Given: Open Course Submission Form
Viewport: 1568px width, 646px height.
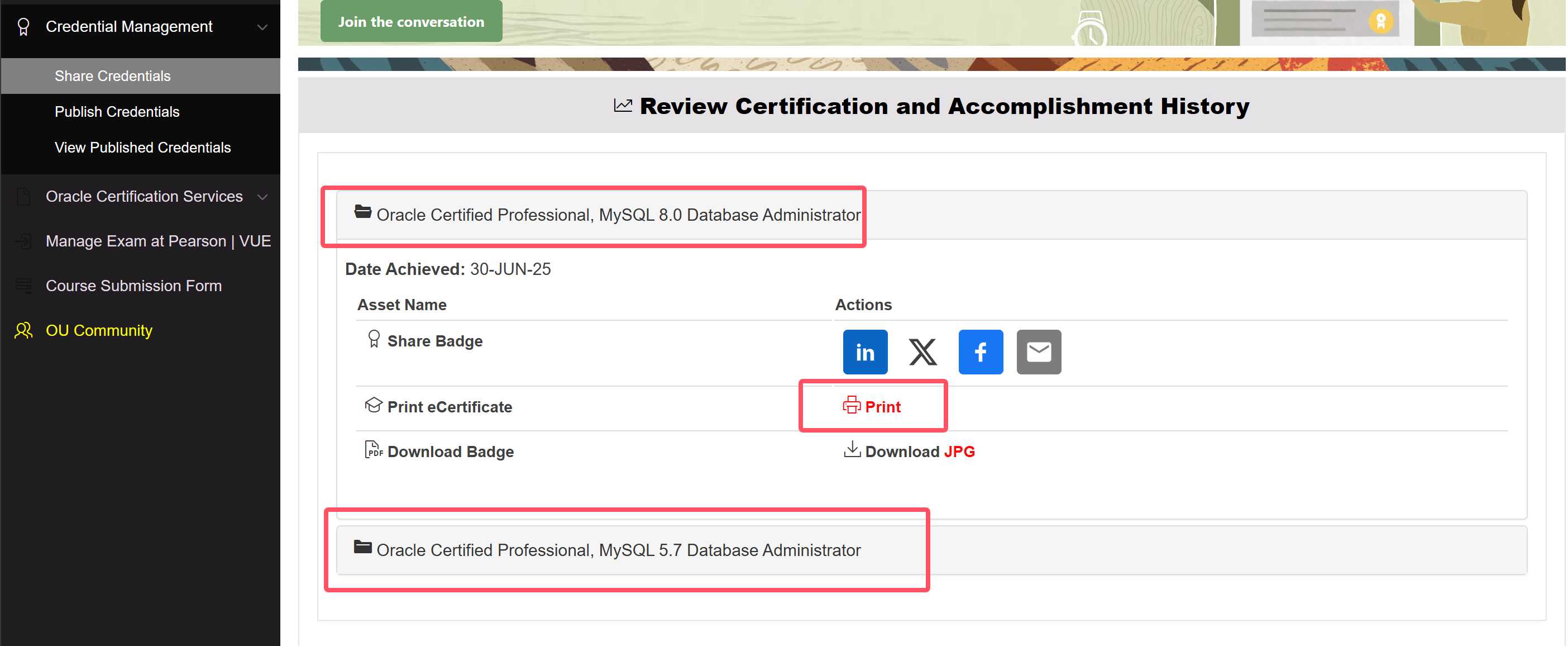Looking at the screenshot, I should [x=133, y=286].
